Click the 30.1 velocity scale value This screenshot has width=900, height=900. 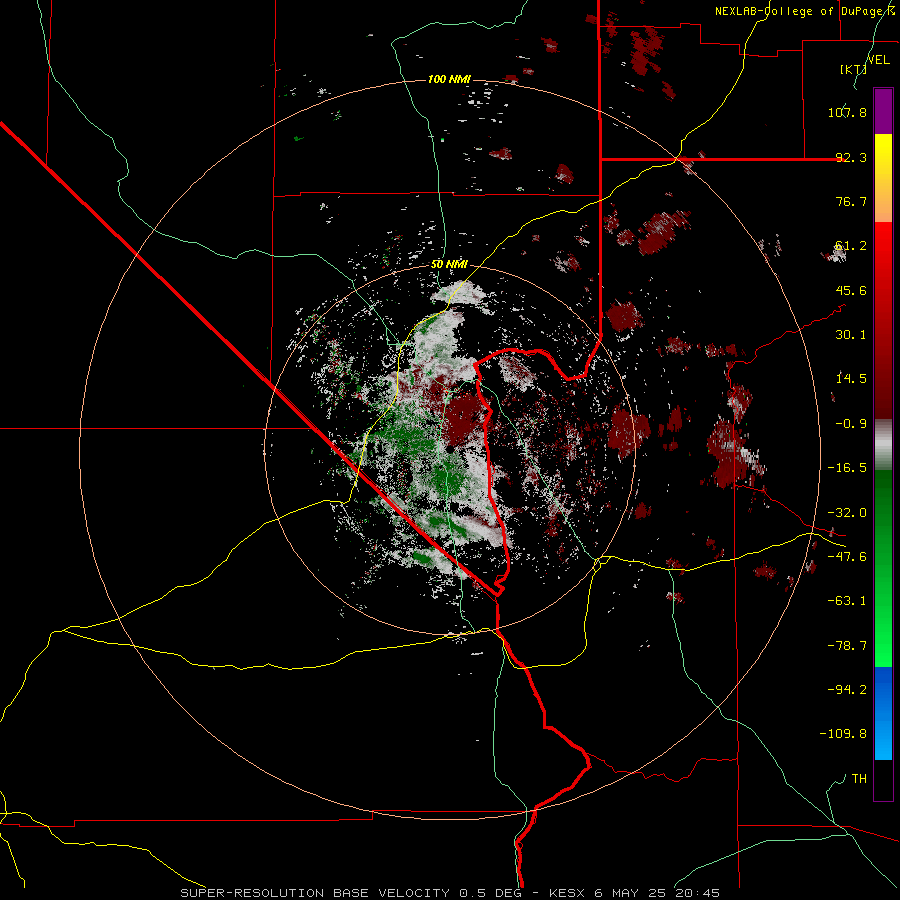(851, 335)
